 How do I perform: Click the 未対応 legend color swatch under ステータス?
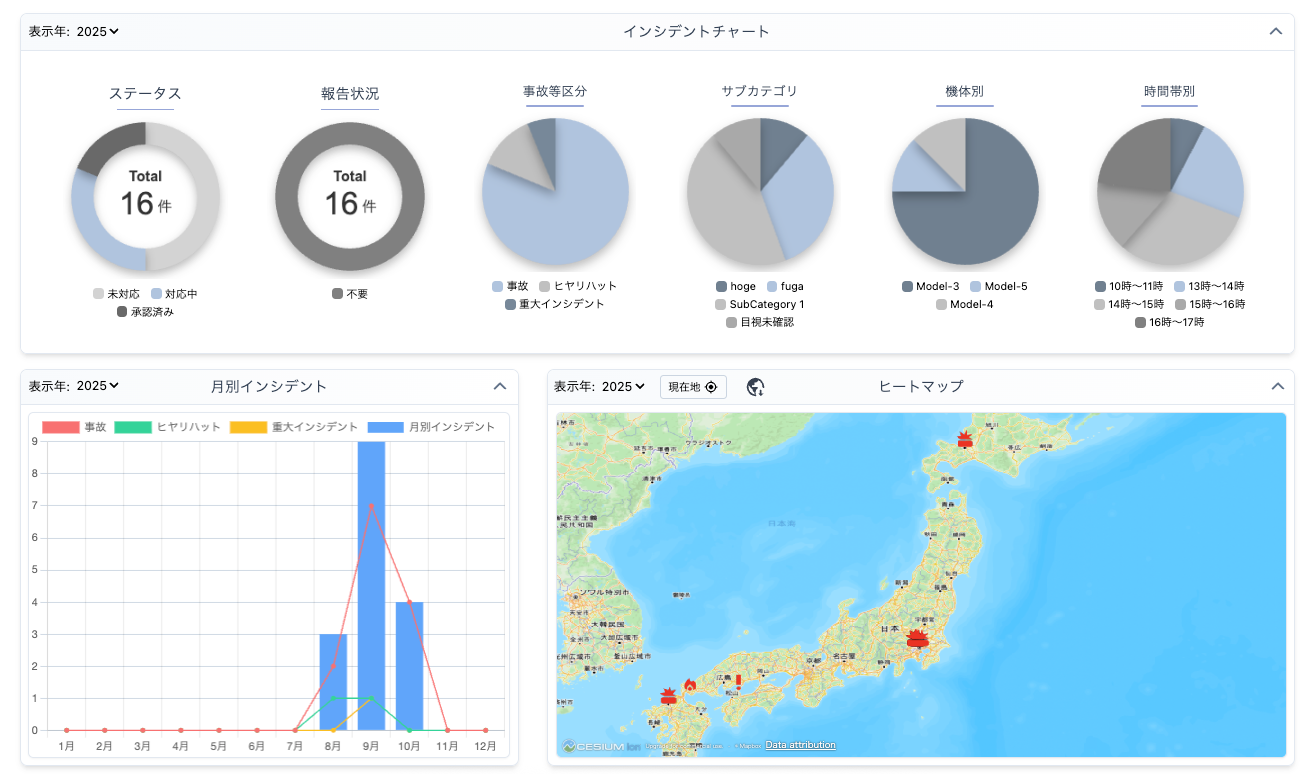tap(98, 294)
